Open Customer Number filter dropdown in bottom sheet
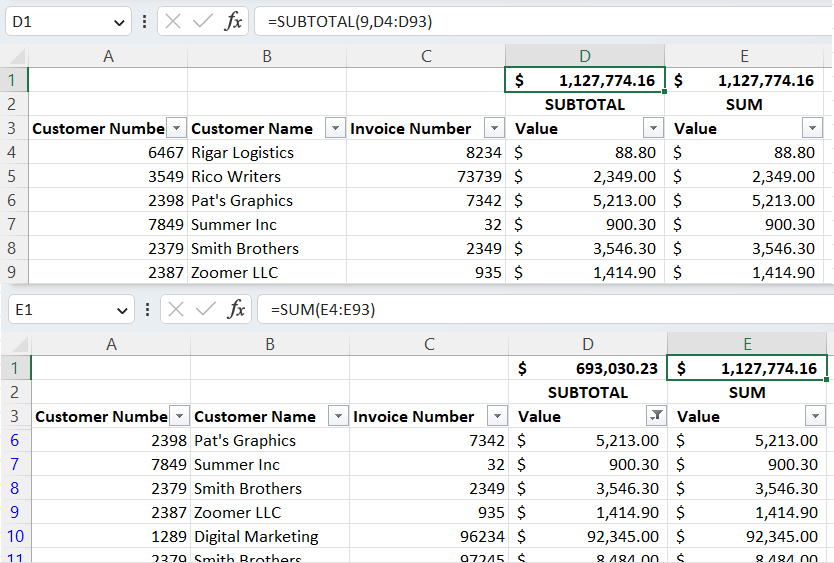This screenshot has width=834, height=563. click(179, 416)
